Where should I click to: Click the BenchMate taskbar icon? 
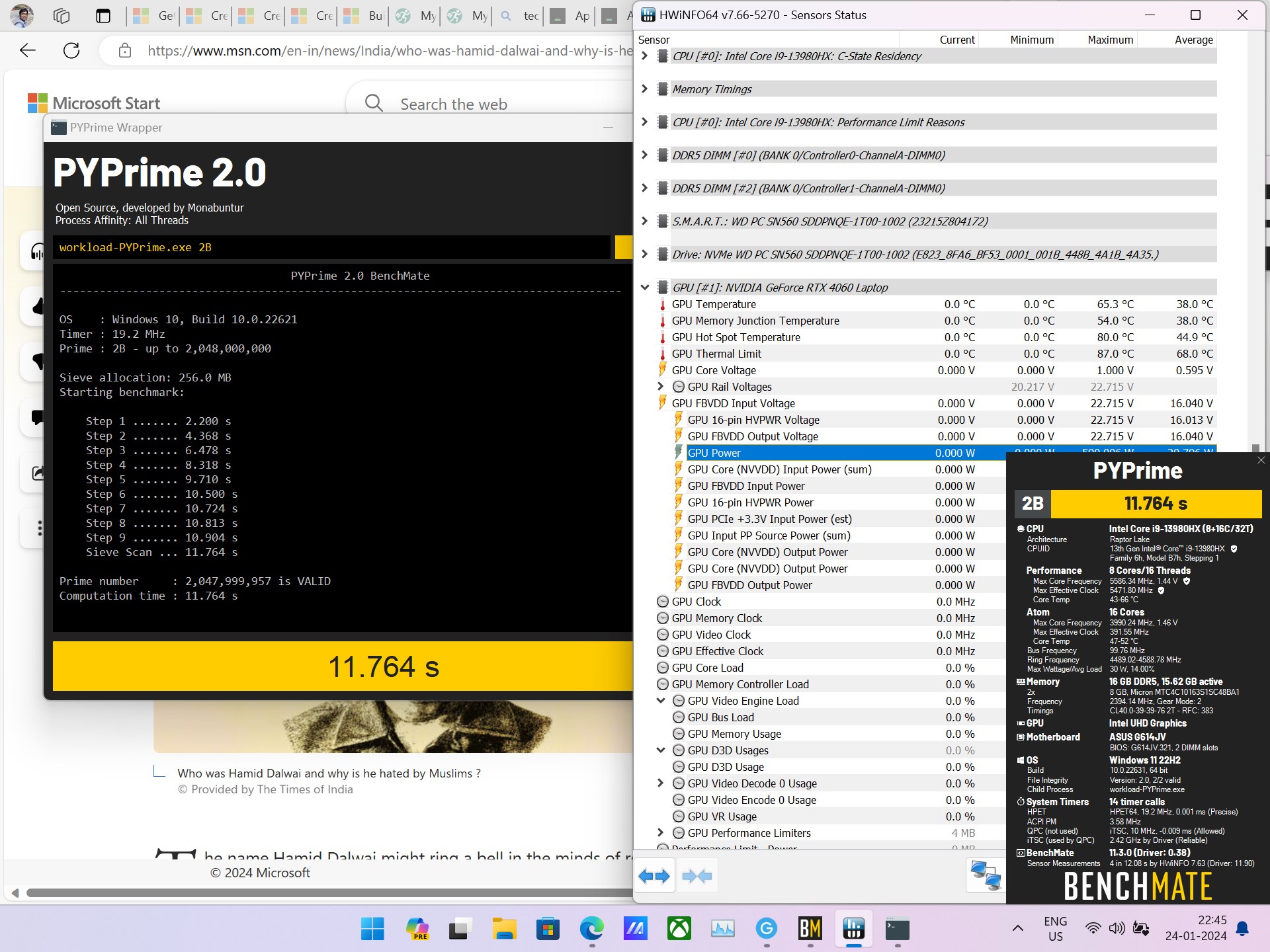tap(810, 929)
